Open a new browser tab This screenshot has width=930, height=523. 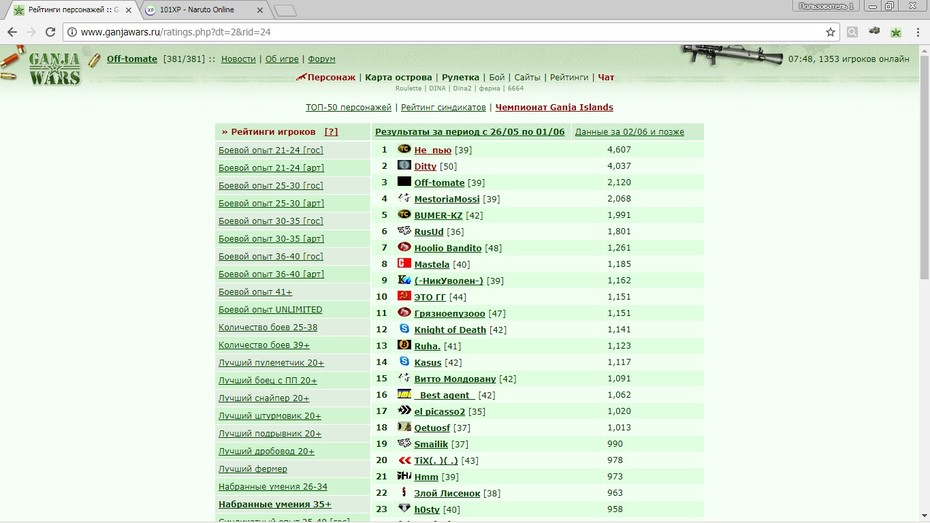pos(285,11)
